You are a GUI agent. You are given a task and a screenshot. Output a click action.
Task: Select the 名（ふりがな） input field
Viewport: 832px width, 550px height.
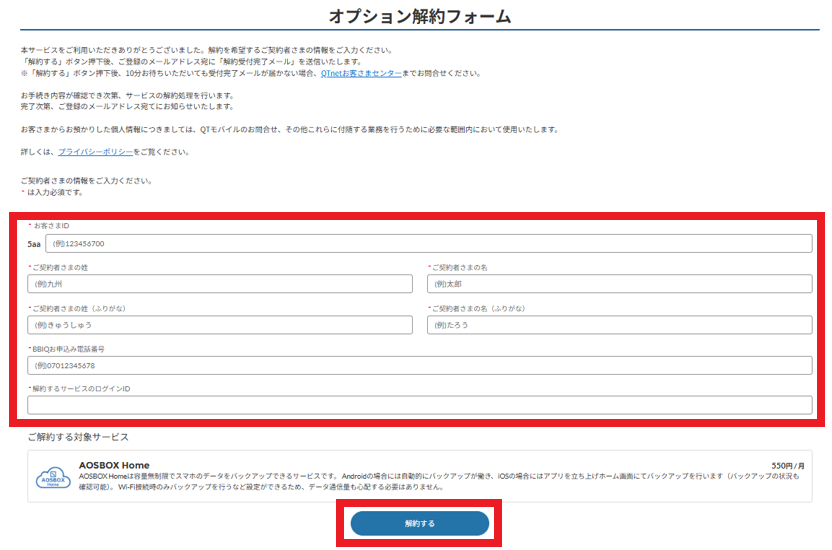point(619,325)
